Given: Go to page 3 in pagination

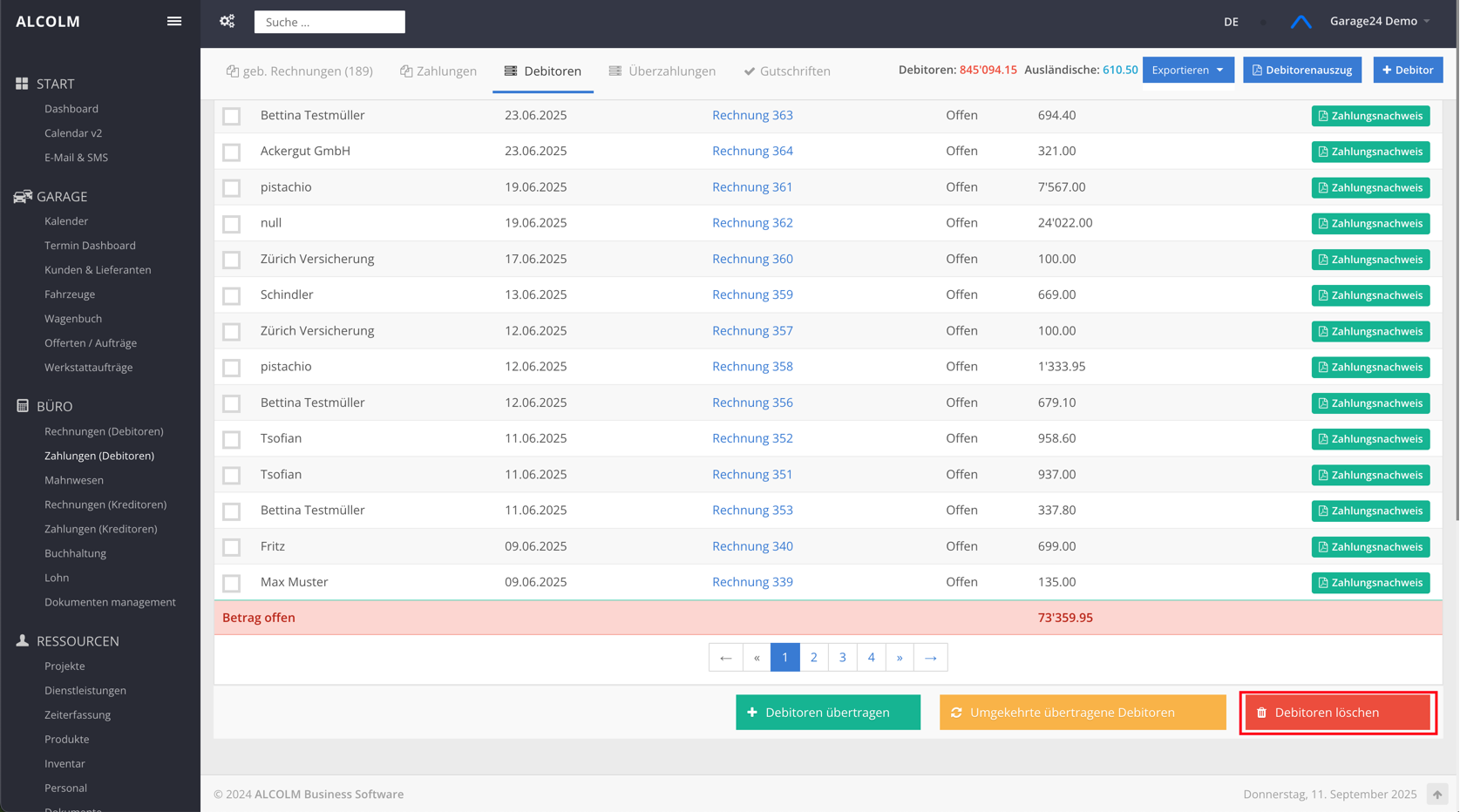Looking at the screenshot, I should click(842, 658).
